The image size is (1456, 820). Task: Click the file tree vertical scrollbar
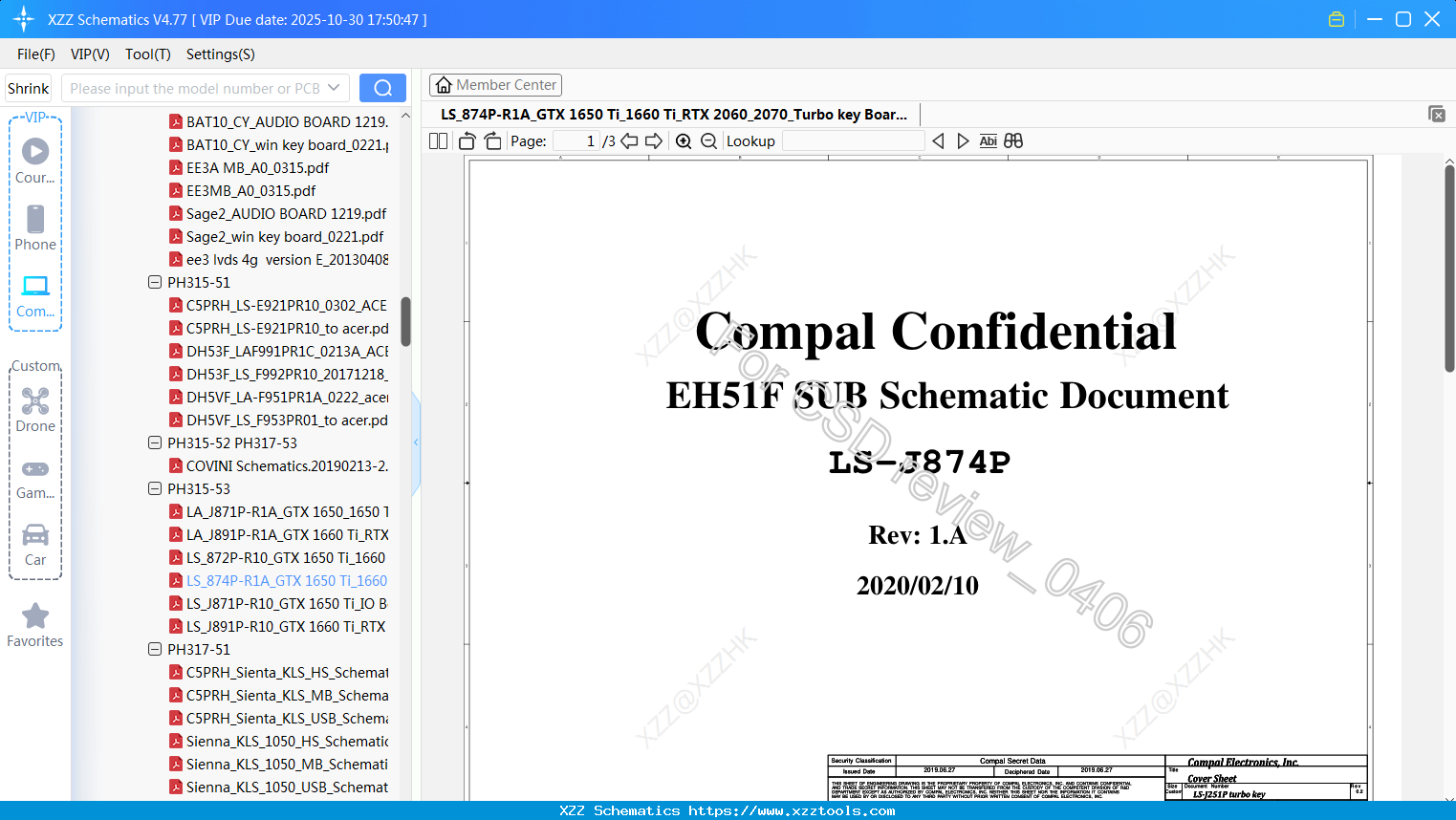(x=405, y=320)
